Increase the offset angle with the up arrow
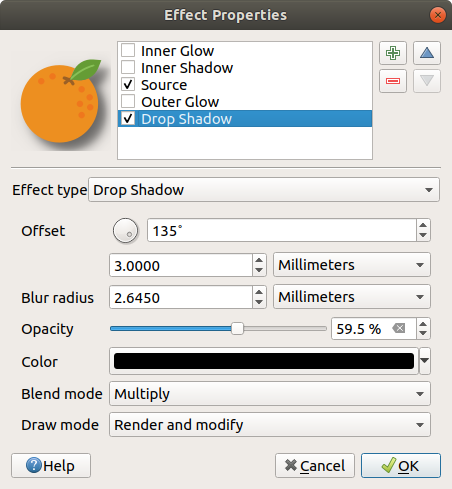This screenshot has height=489, width=452. (x=423, y=225)
